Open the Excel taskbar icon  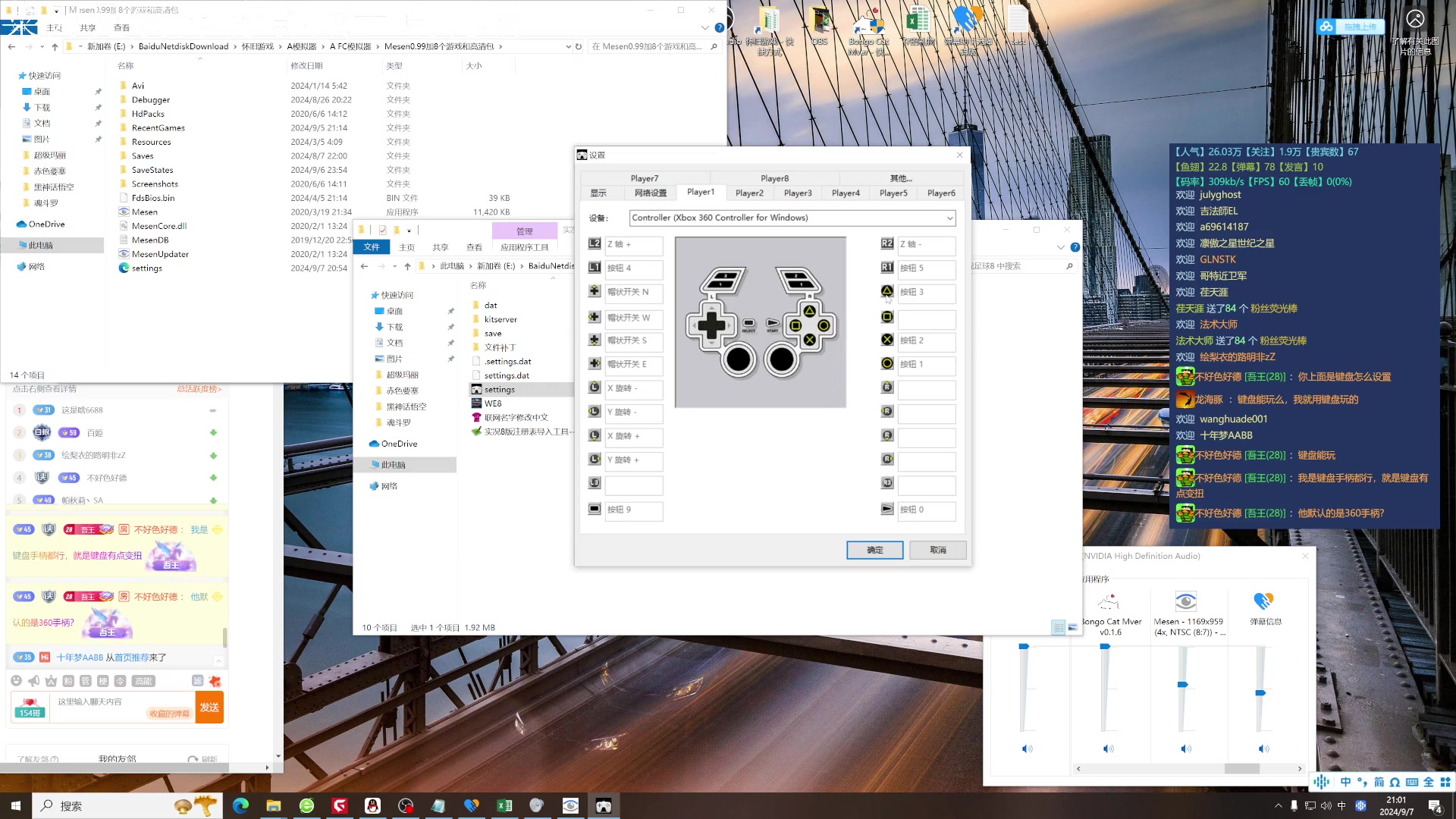point(504,805)
